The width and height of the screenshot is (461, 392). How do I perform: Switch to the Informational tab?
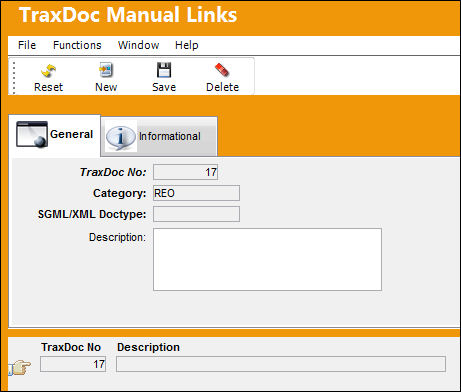click(159, 136)
